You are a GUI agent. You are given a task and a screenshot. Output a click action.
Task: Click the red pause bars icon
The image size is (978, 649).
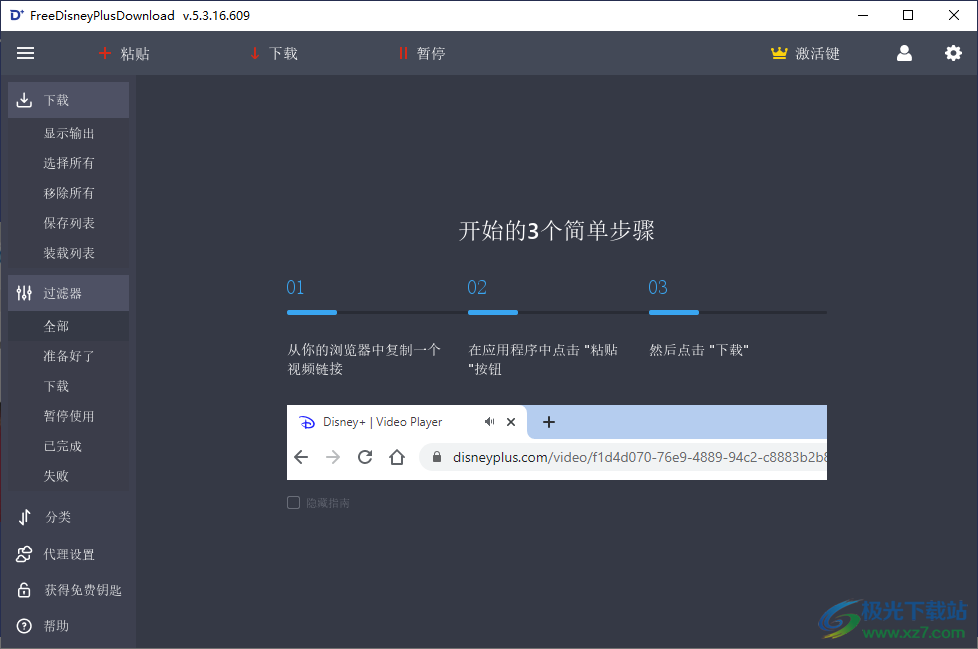point(403,54)
